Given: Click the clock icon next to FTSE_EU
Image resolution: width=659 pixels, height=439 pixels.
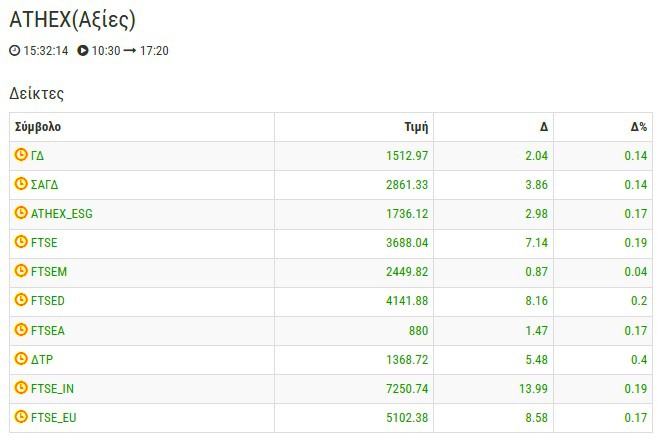Looking at the screenshot, I should click(21, 417).
